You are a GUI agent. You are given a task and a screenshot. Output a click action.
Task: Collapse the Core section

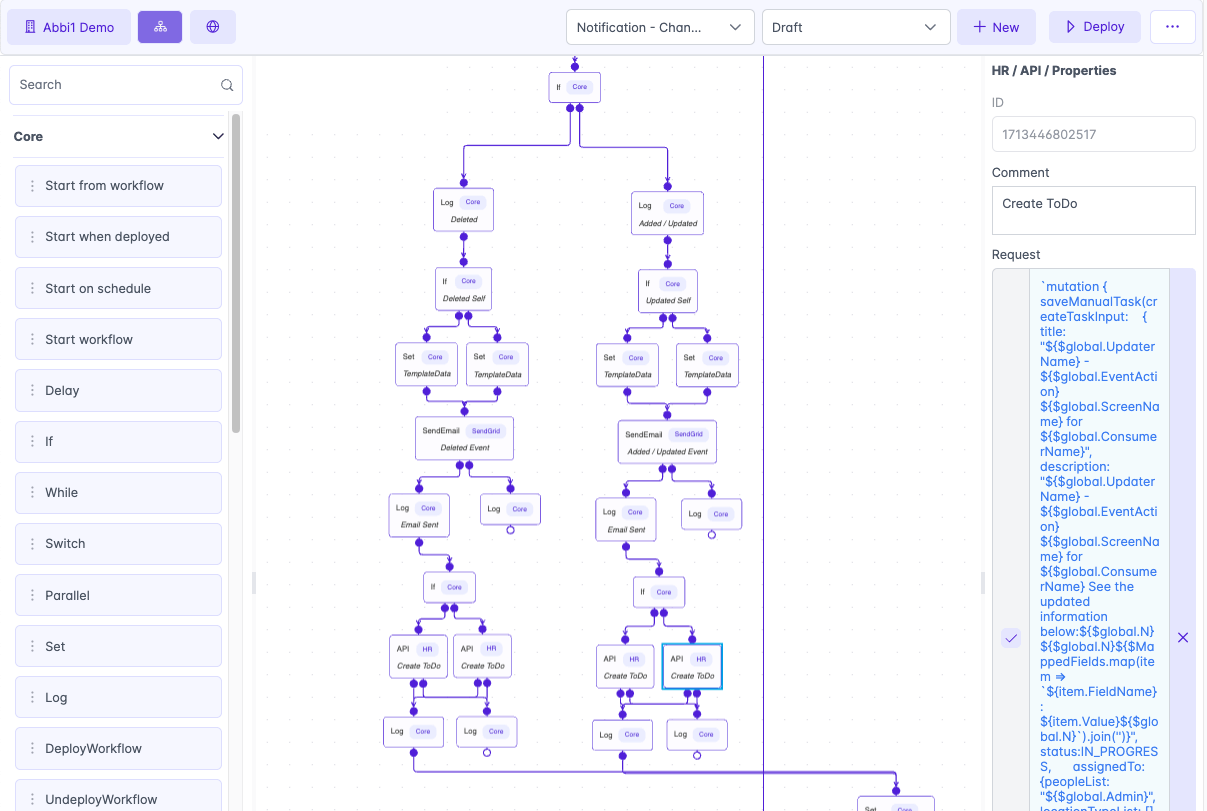(218, 137)
